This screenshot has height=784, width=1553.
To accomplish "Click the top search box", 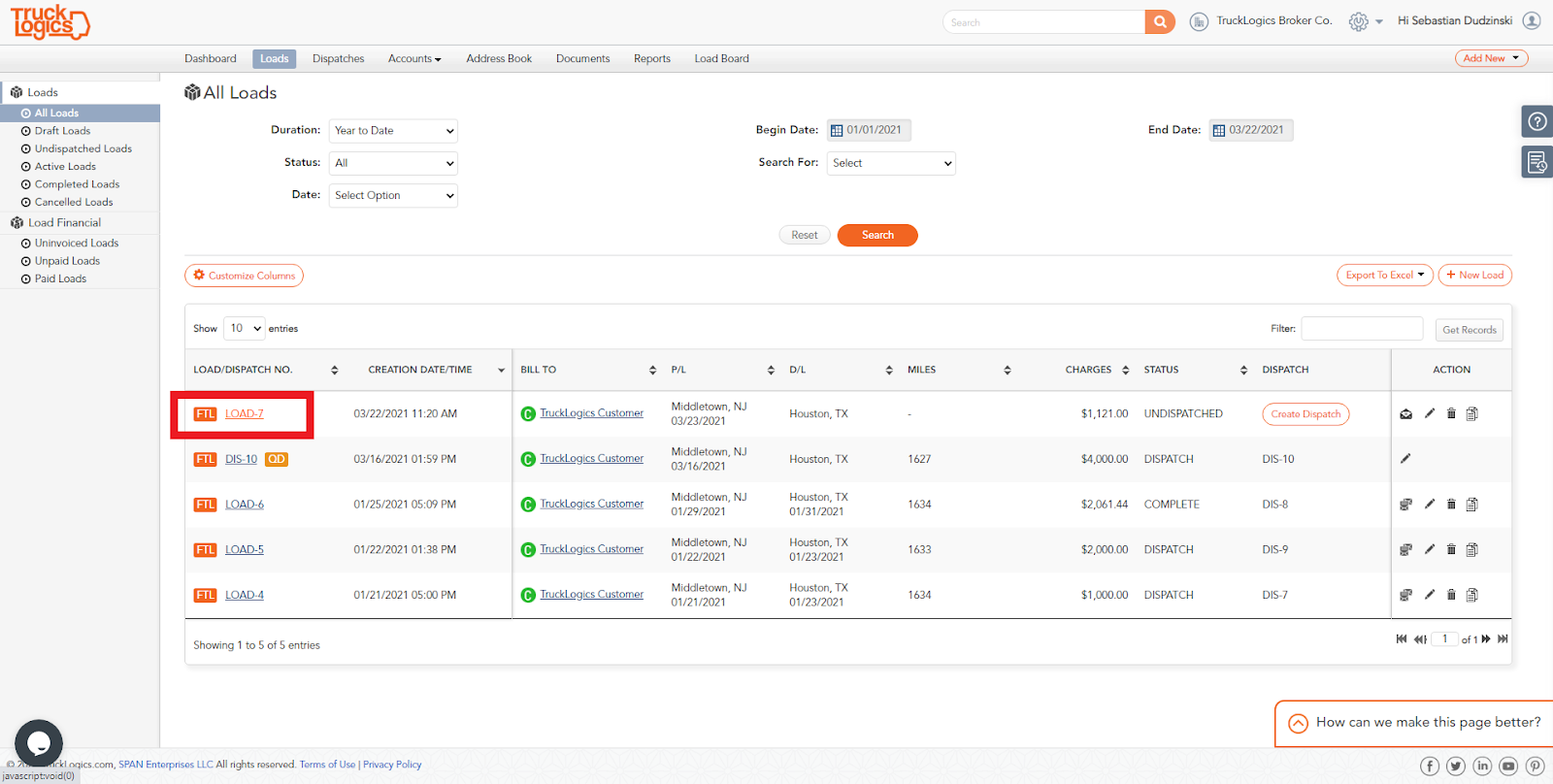I will coord(1043,22).
